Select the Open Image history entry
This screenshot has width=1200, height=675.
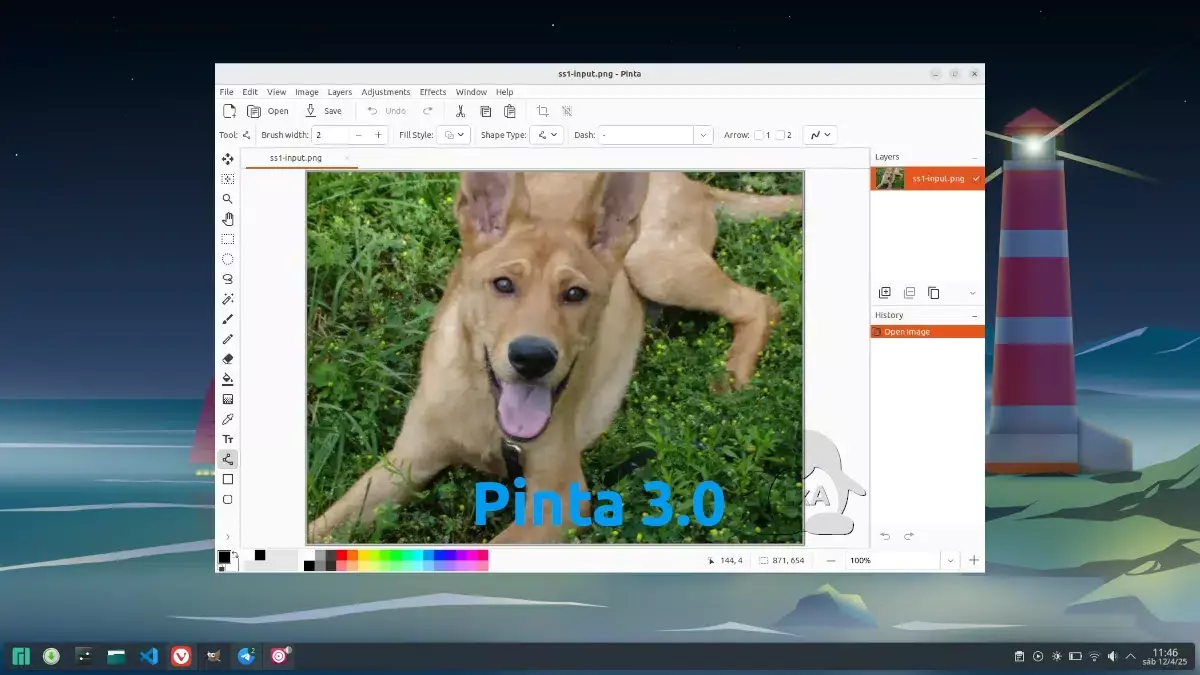click(x=927, y=332)
